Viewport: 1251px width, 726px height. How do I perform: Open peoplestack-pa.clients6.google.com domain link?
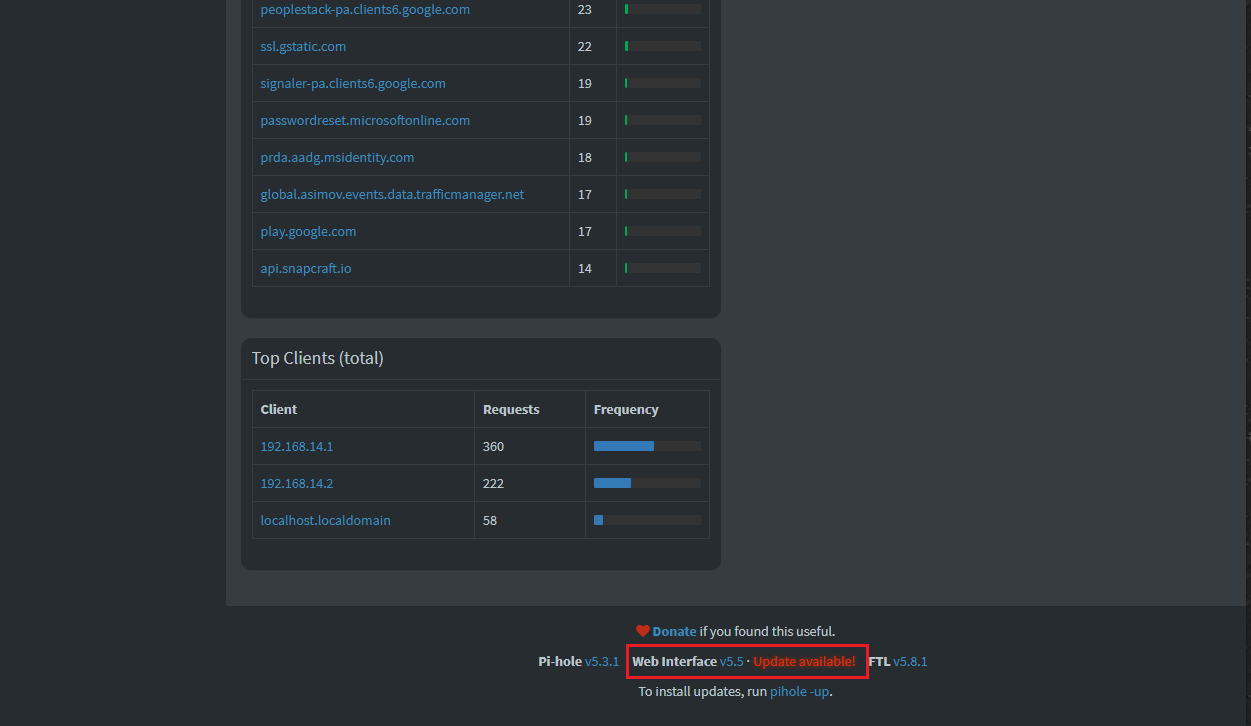point(365,9)
